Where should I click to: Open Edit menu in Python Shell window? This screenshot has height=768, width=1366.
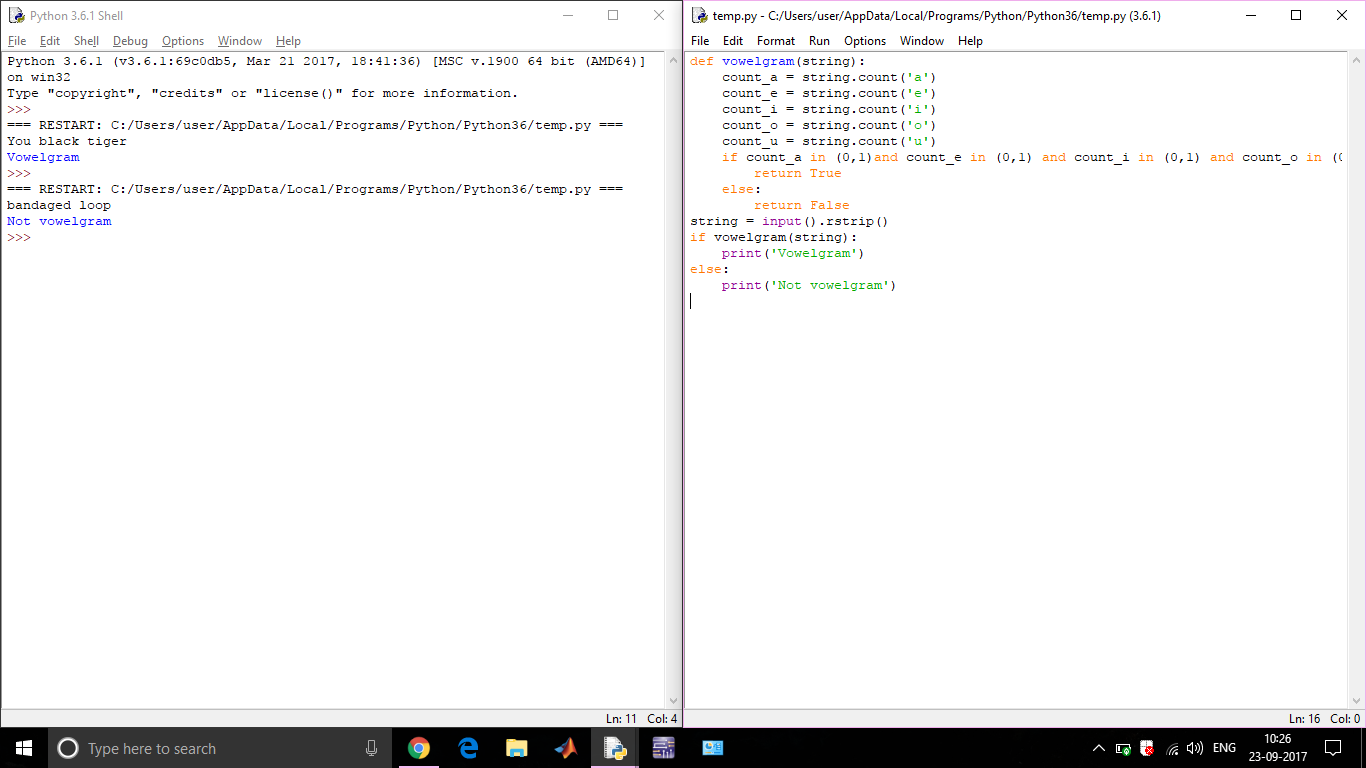click(x=50, y=41)
